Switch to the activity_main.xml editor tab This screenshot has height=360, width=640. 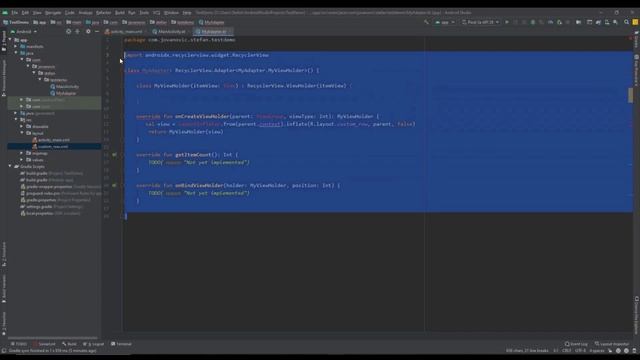coord(126,31)
